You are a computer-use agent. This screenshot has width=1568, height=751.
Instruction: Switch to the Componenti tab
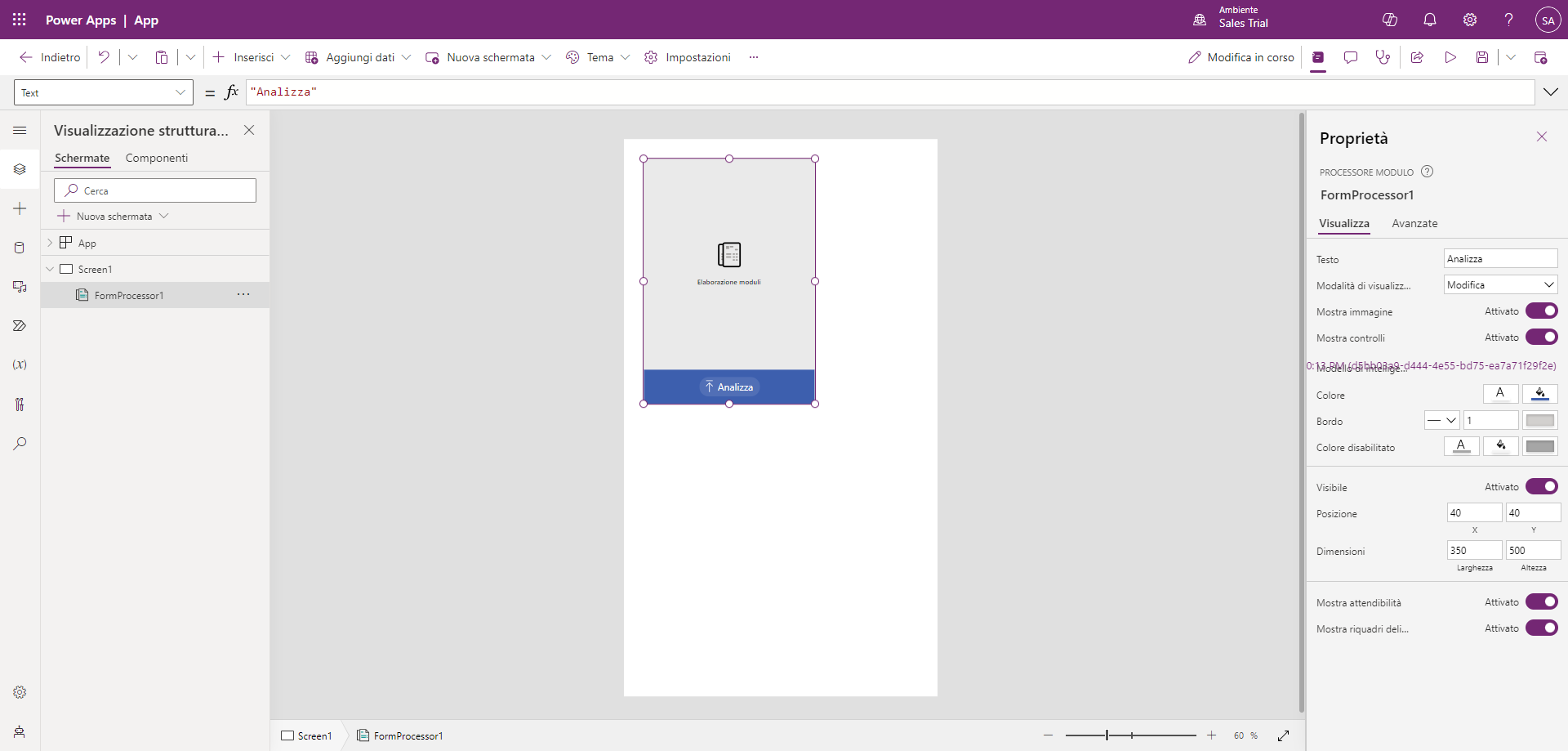pyautogui.click(x=156, y=158)
